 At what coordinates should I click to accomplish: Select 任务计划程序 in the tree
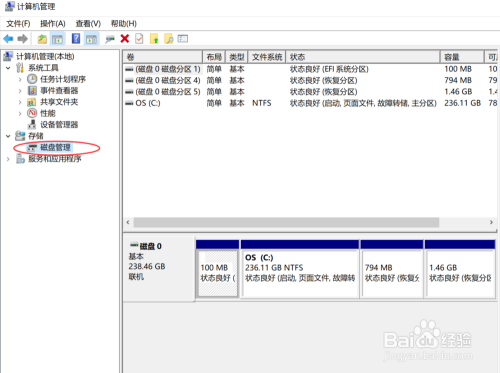[63, 79]
